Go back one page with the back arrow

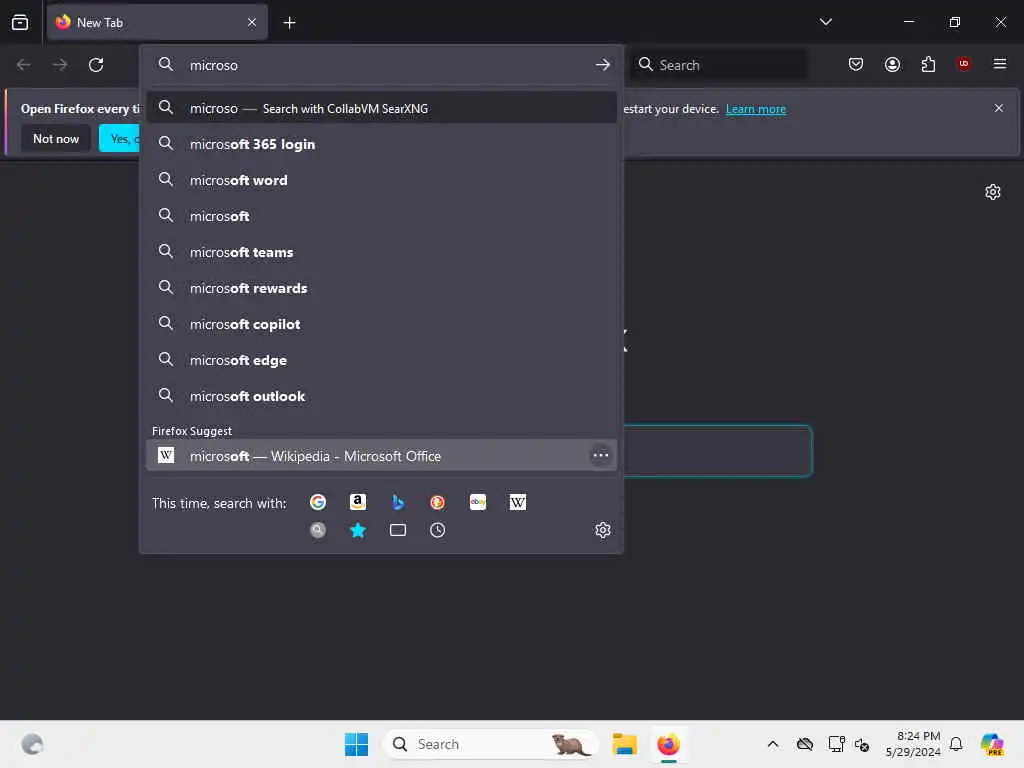click(24, 65)
